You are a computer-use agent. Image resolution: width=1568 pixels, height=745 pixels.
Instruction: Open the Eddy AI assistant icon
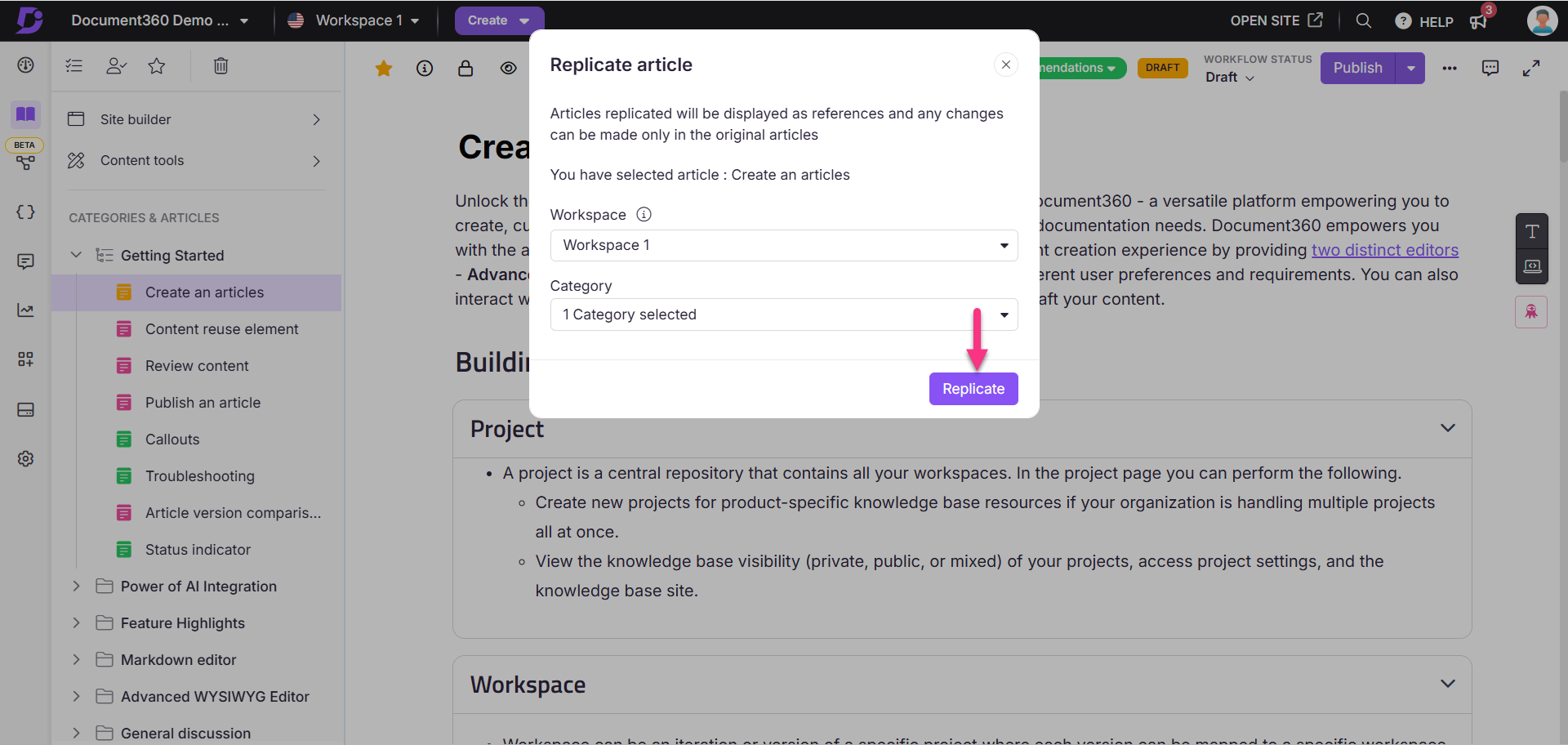tap(1531, 312)
